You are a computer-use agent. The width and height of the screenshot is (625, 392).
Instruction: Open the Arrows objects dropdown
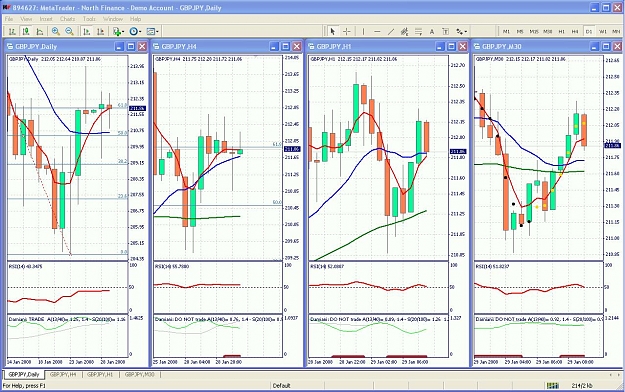click(462, 31)
